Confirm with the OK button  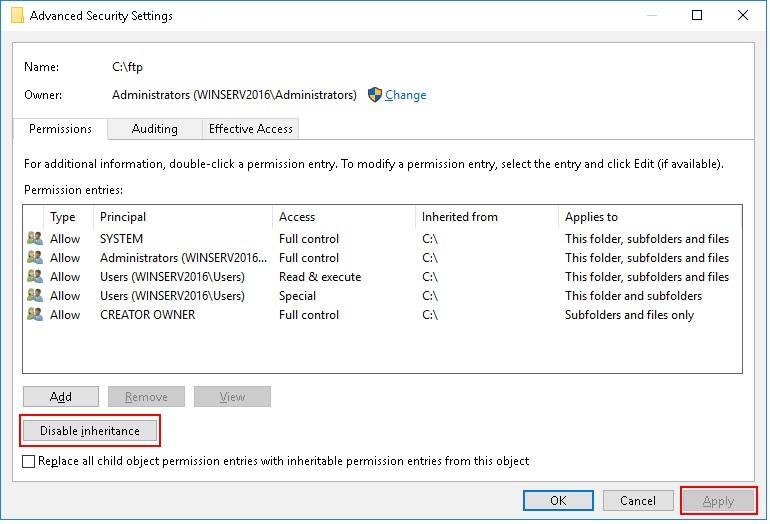558,500
